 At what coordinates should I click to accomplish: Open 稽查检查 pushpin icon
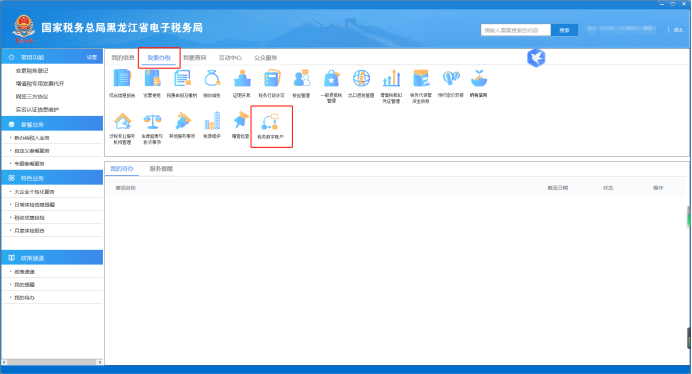point(241,121)
